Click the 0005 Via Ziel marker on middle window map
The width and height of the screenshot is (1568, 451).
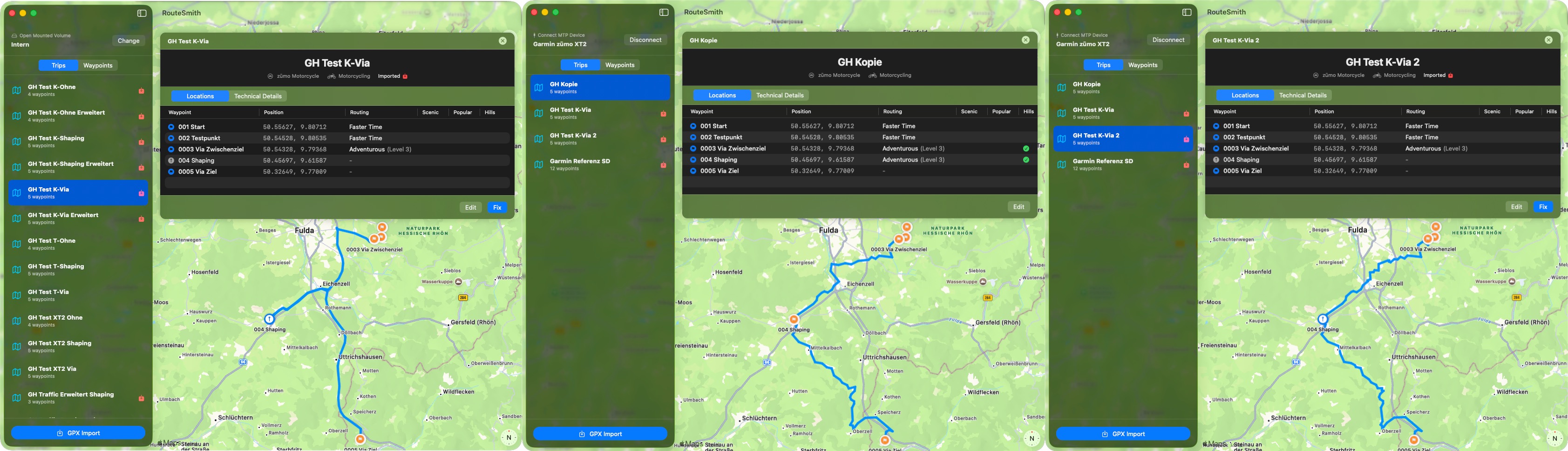coord(885,440)
